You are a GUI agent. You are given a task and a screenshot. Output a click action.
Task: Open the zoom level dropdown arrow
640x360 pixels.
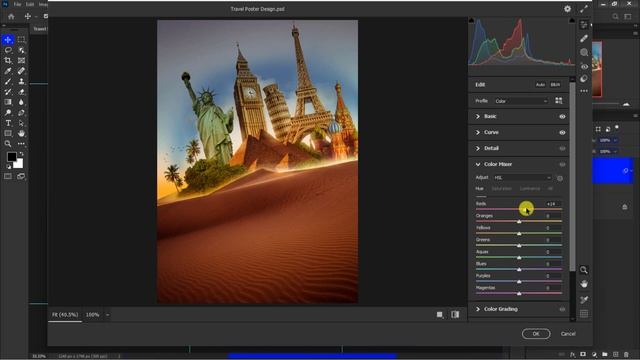[108, 315]
